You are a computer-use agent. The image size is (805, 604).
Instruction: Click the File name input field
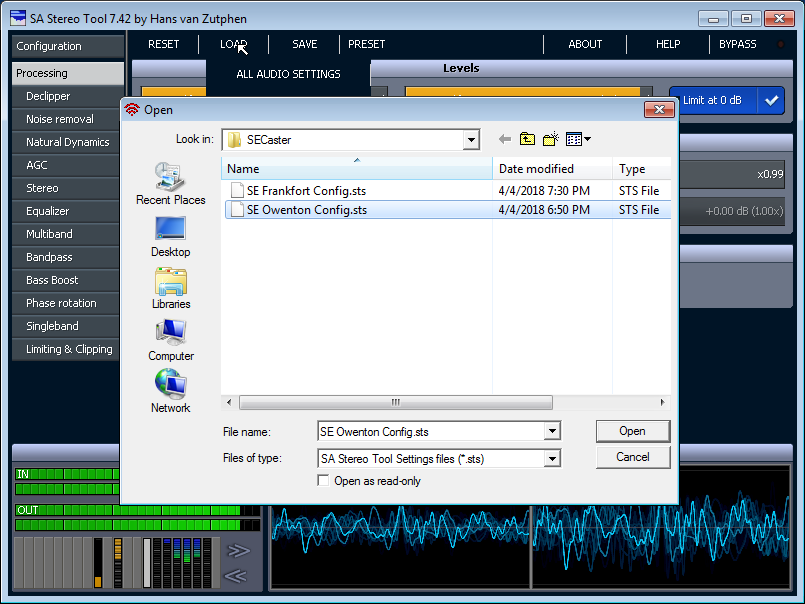pyautogui.click(x=431, y=431)
